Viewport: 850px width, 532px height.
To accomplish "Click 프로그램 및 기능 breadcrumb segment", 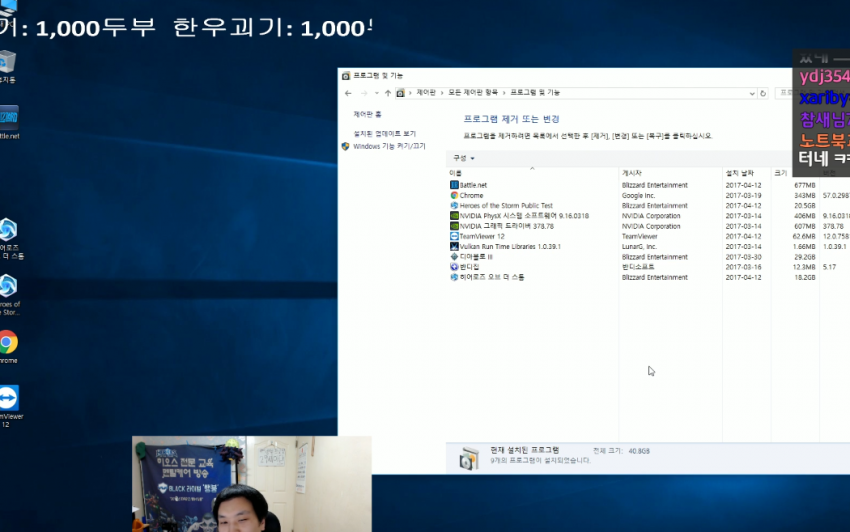I will point(535,93).
